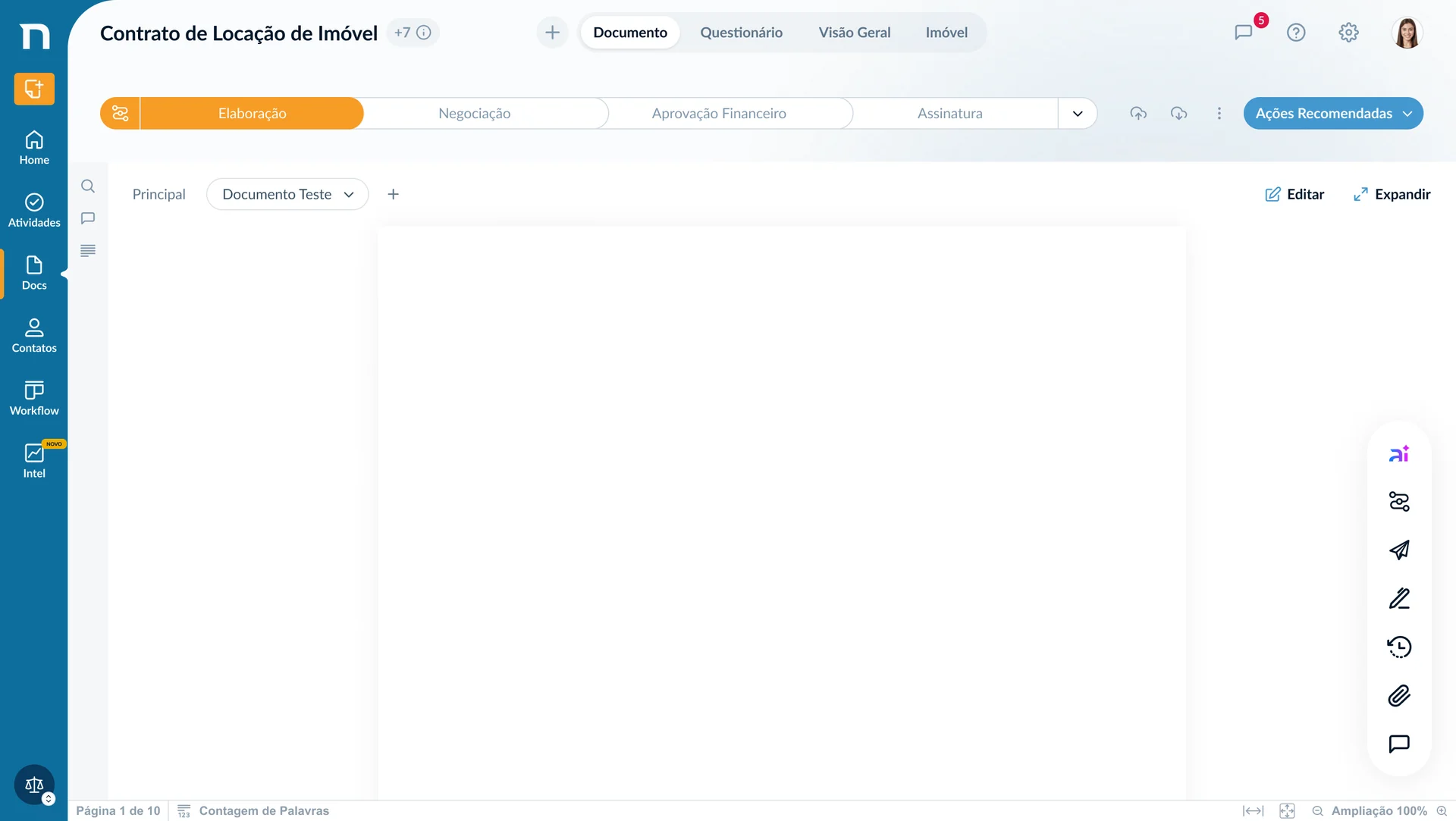1456x821 pixels.
Task: Select the Documento tab
Action: pyautogui.click(x=630, y=33)
